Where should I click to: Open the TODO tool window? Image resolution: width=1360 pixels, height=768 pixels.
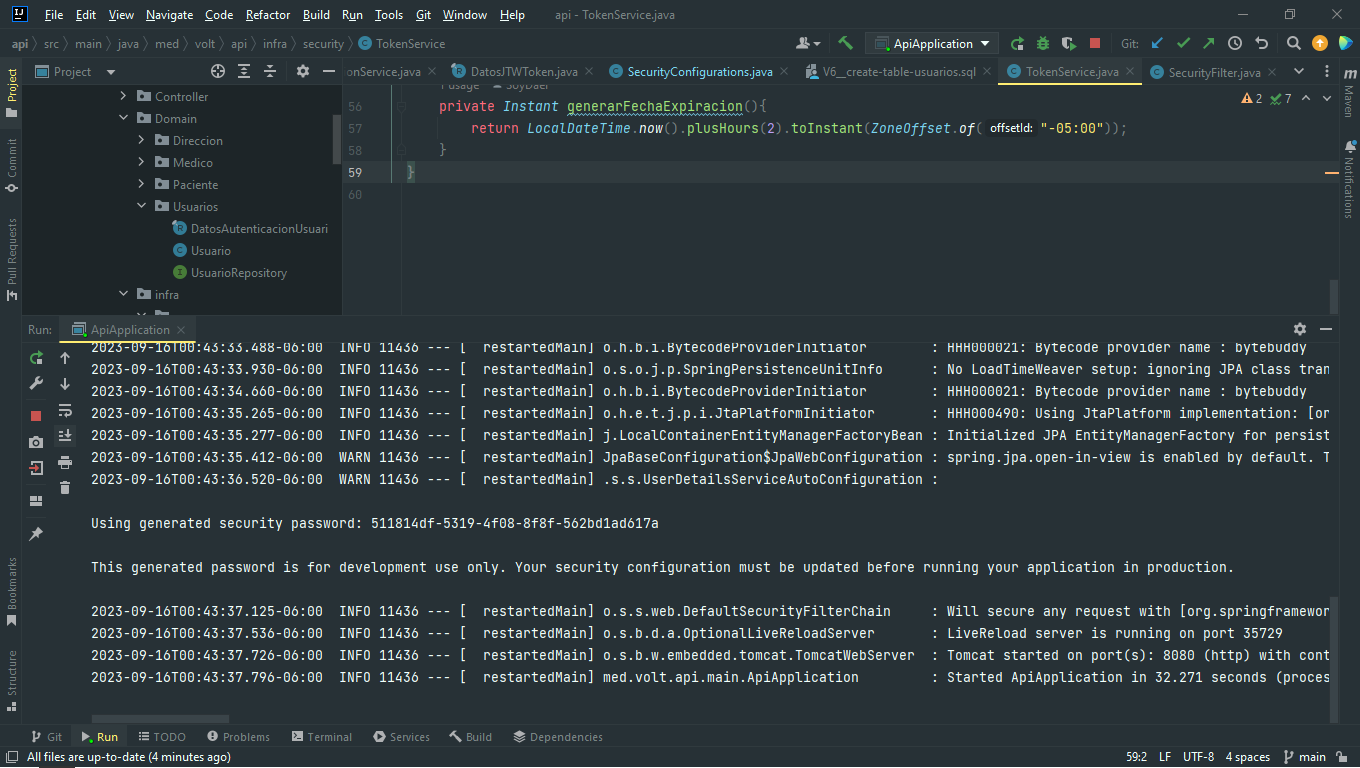pyautogui.click(x=160, y=737)
